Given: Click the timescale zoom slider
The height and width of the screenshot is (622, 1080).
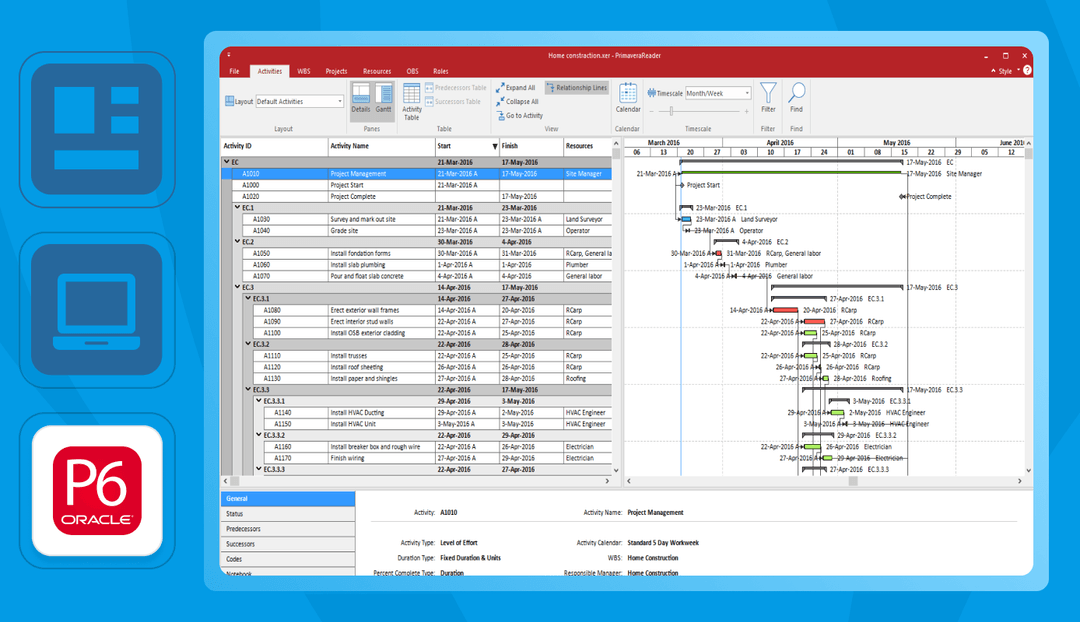Looking at the screenshot, I should (x=670, y=111).
